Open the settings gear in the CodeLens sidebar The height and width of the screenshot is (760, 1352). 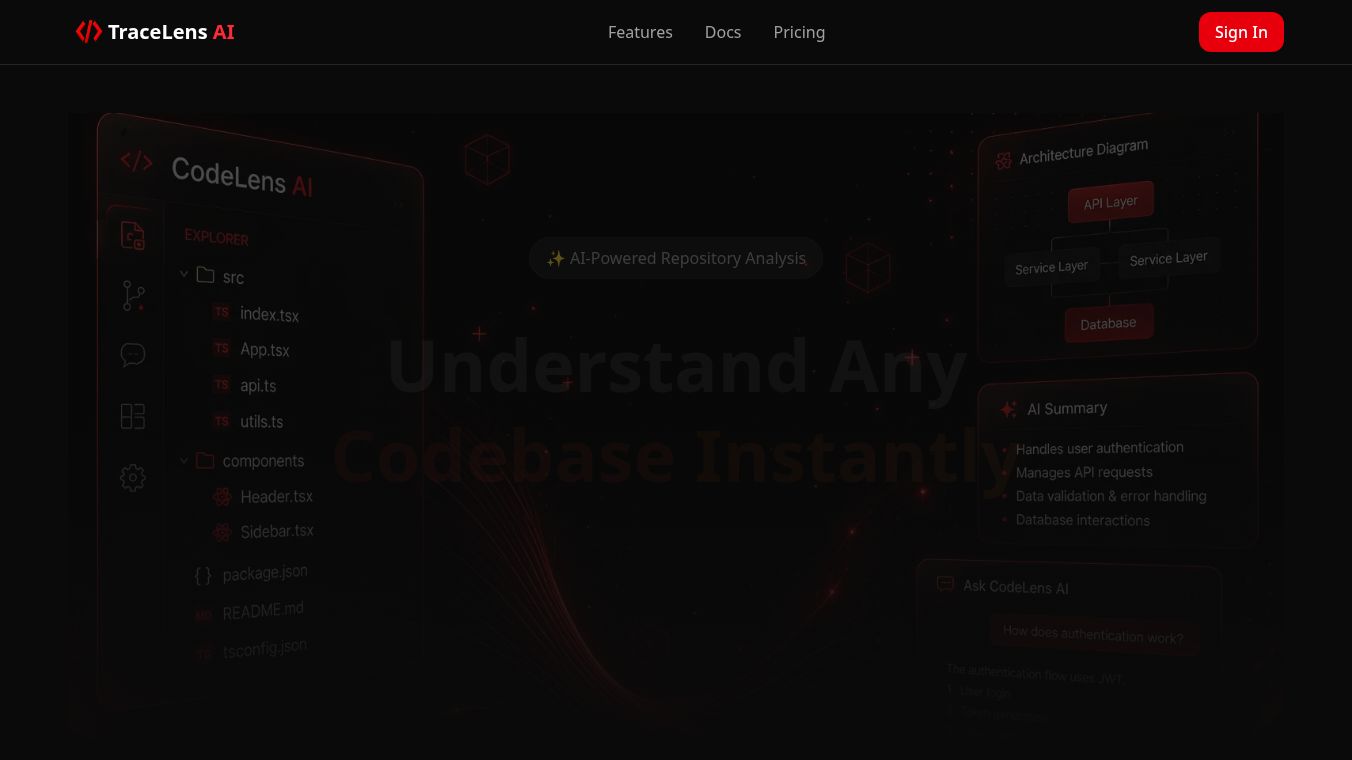pyautogui.click(x=133, y=477)
